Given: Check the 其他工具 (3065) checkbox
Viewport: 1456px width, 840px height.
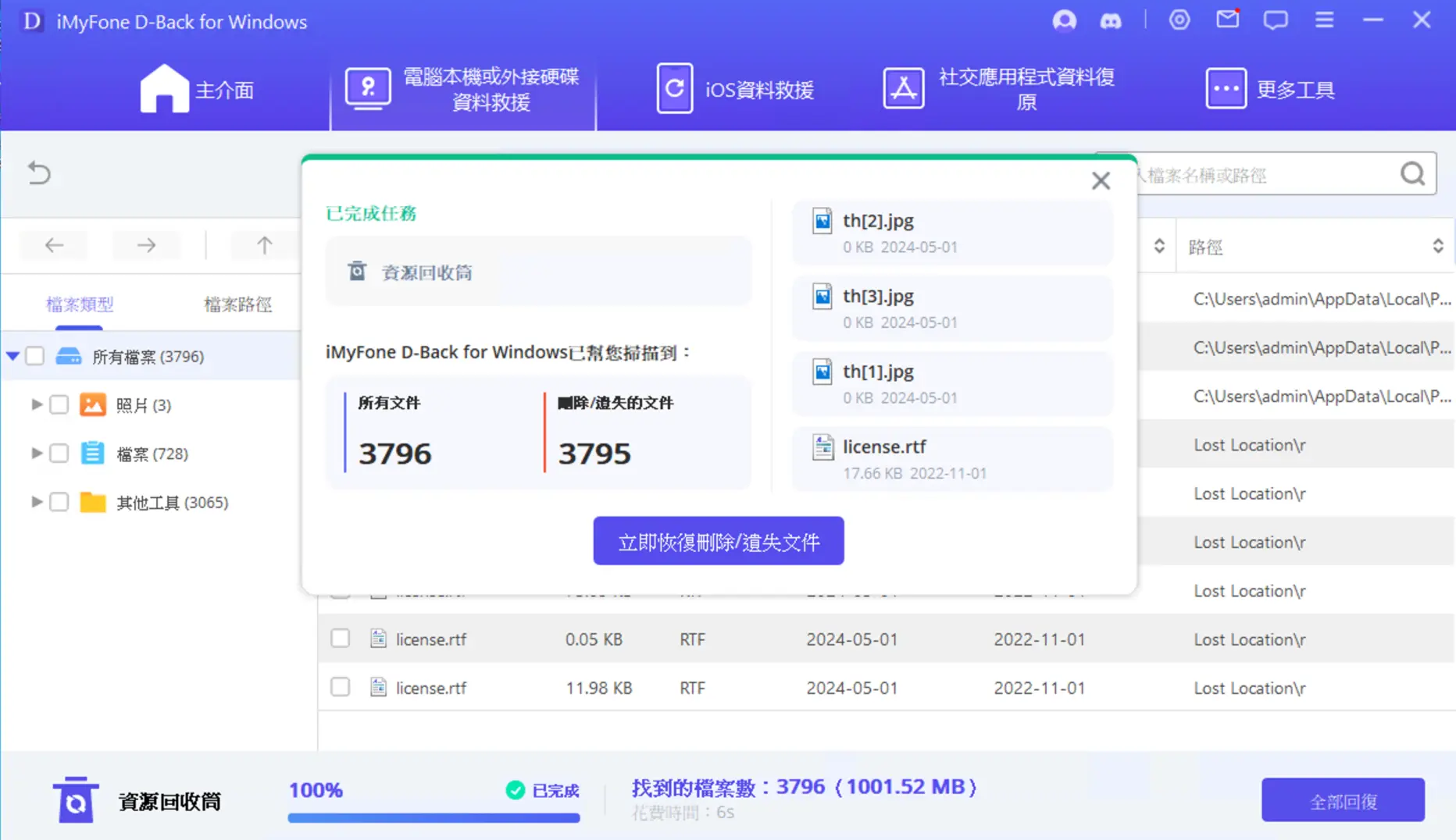Looking at the screenshot, I should coord(59,501).
